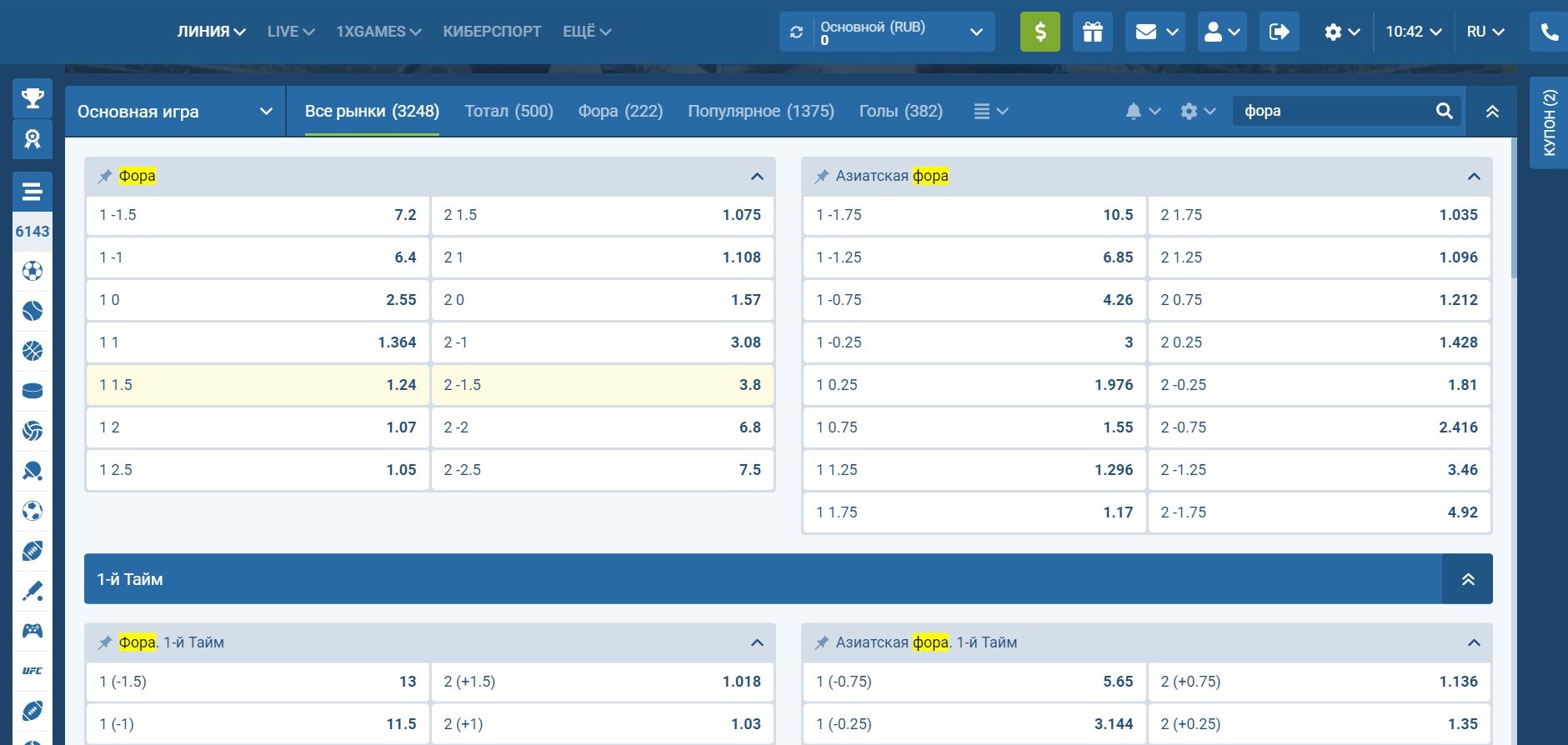Toggle pin on the Фора market
The width and height of the screenshot is (1568, 745).
105,176
